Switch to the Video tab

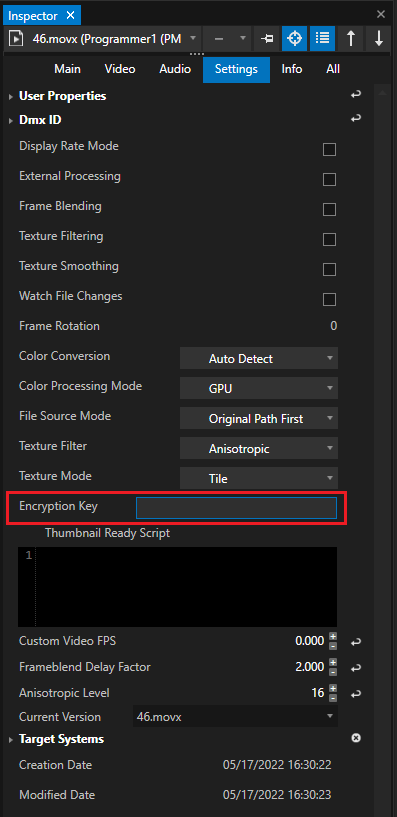120,69
